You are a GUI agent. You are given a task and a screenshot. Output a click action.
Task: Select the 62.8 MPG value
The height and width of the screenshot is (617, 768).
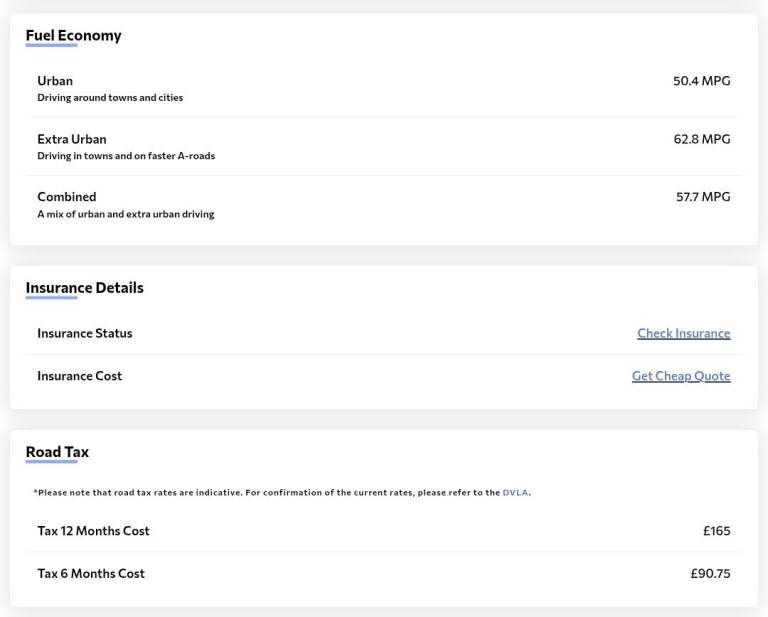coord(701,139)
